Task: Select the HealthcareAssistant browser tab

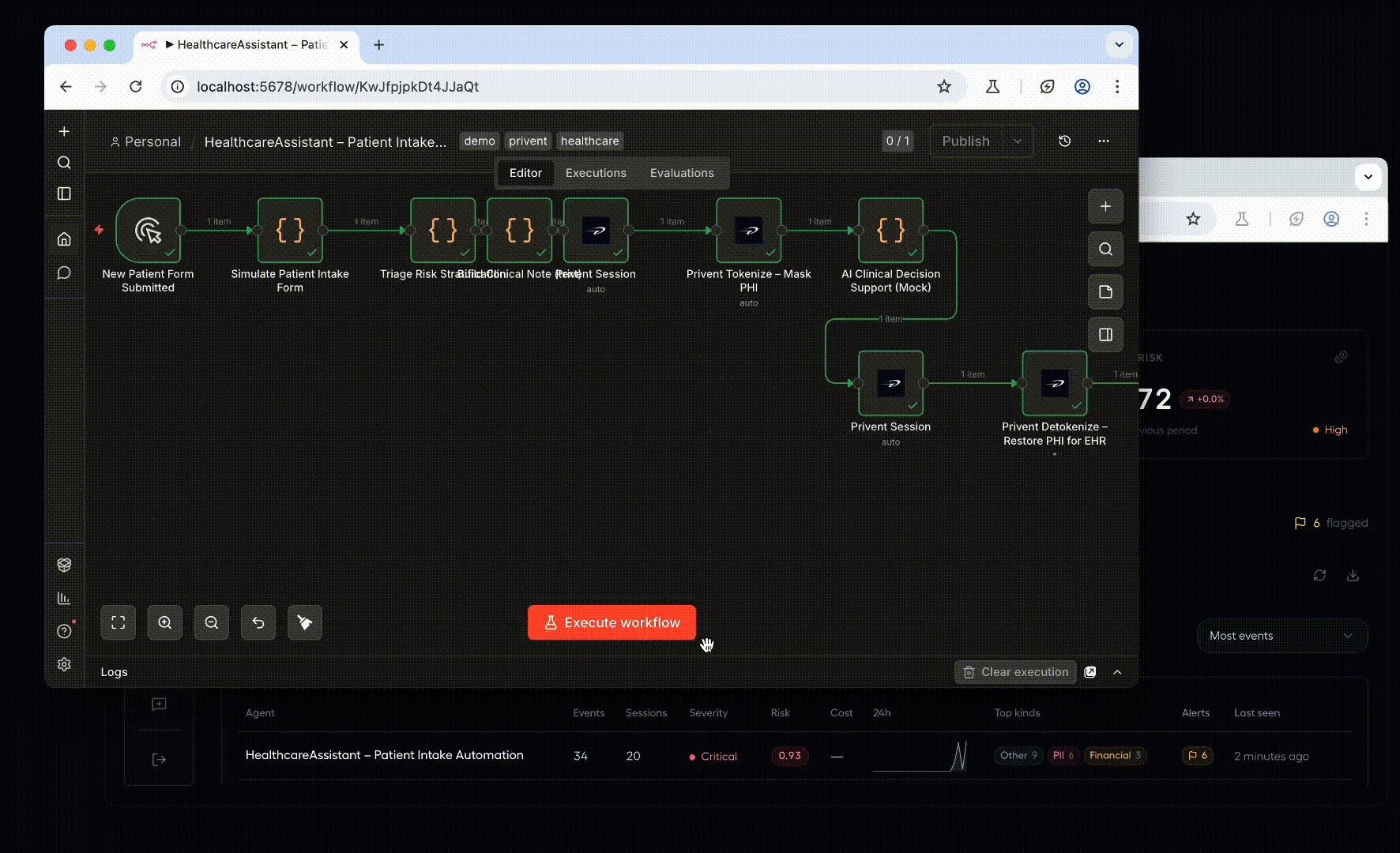Action: (x=246, y=45)
